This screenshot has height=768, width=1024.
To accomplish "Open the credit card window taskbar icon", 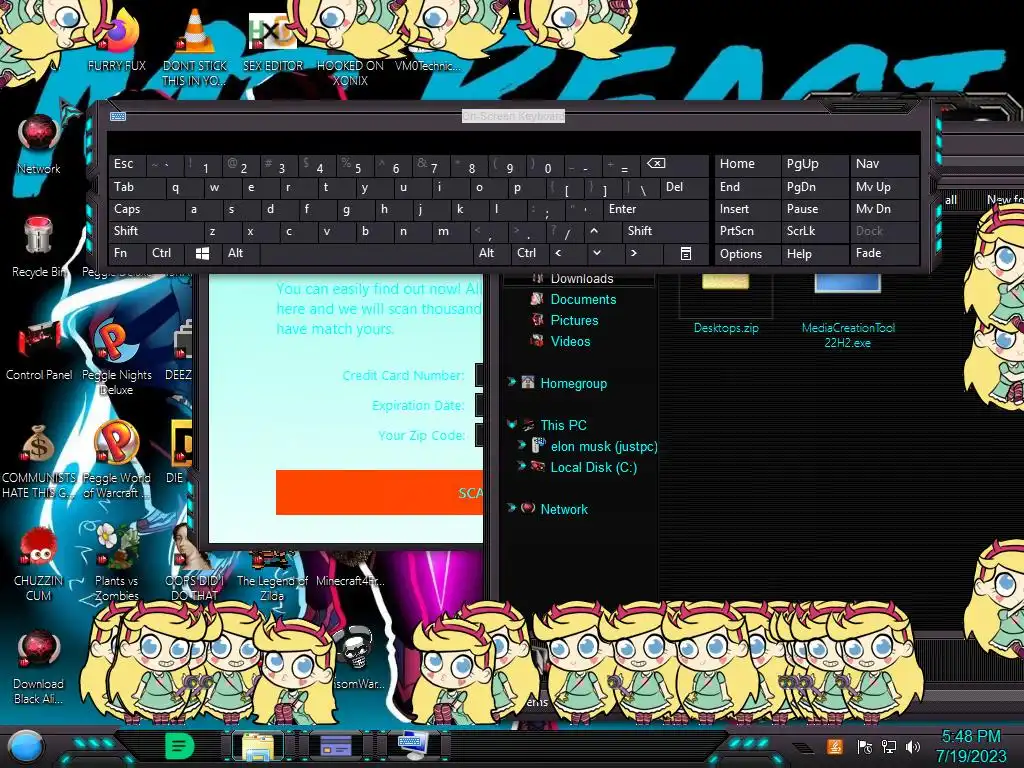I will tap(335, 746).
